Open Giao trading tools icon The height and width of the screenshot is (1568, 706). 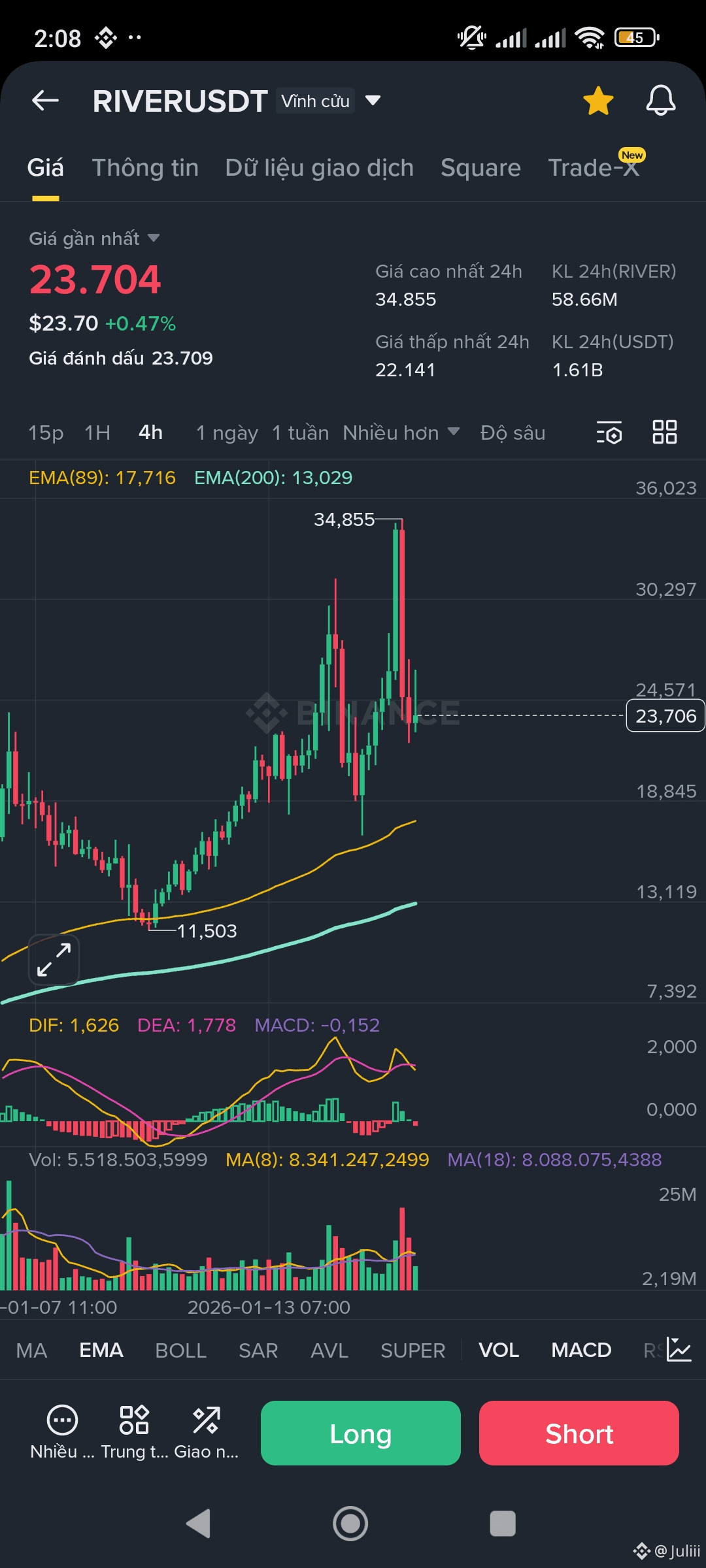tap(206, 1433)
